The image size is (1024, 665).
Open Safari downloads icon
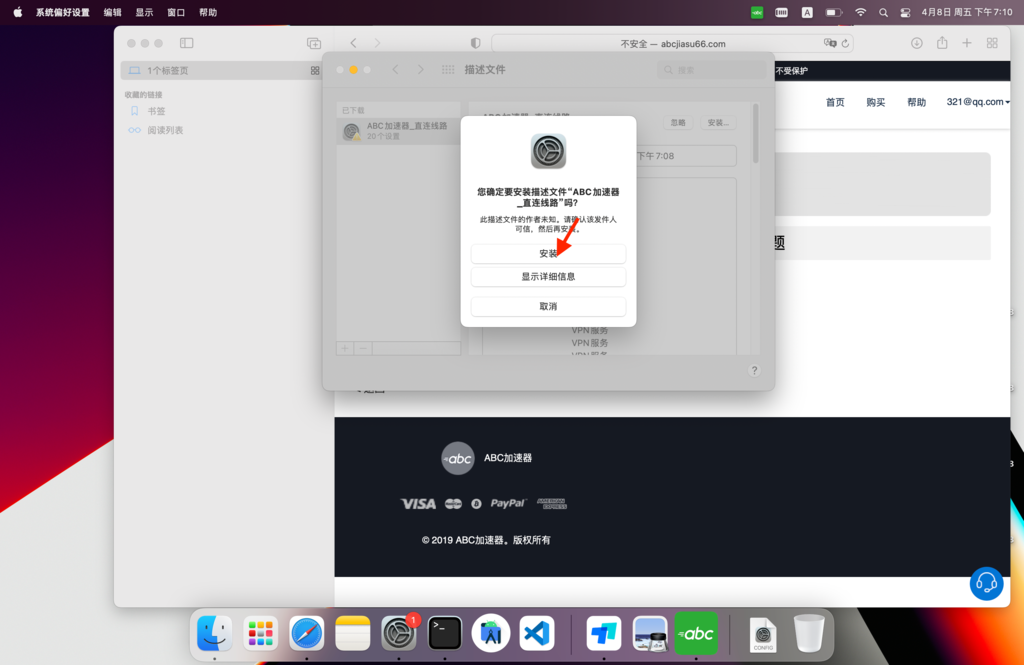(917, 43)
